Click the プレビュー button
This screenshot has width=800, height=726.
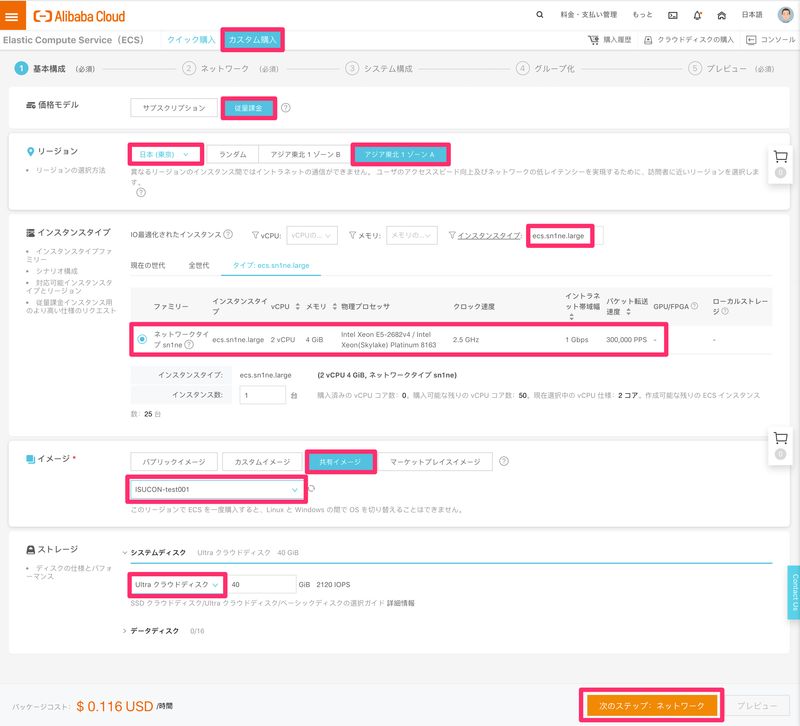[757, 706]
